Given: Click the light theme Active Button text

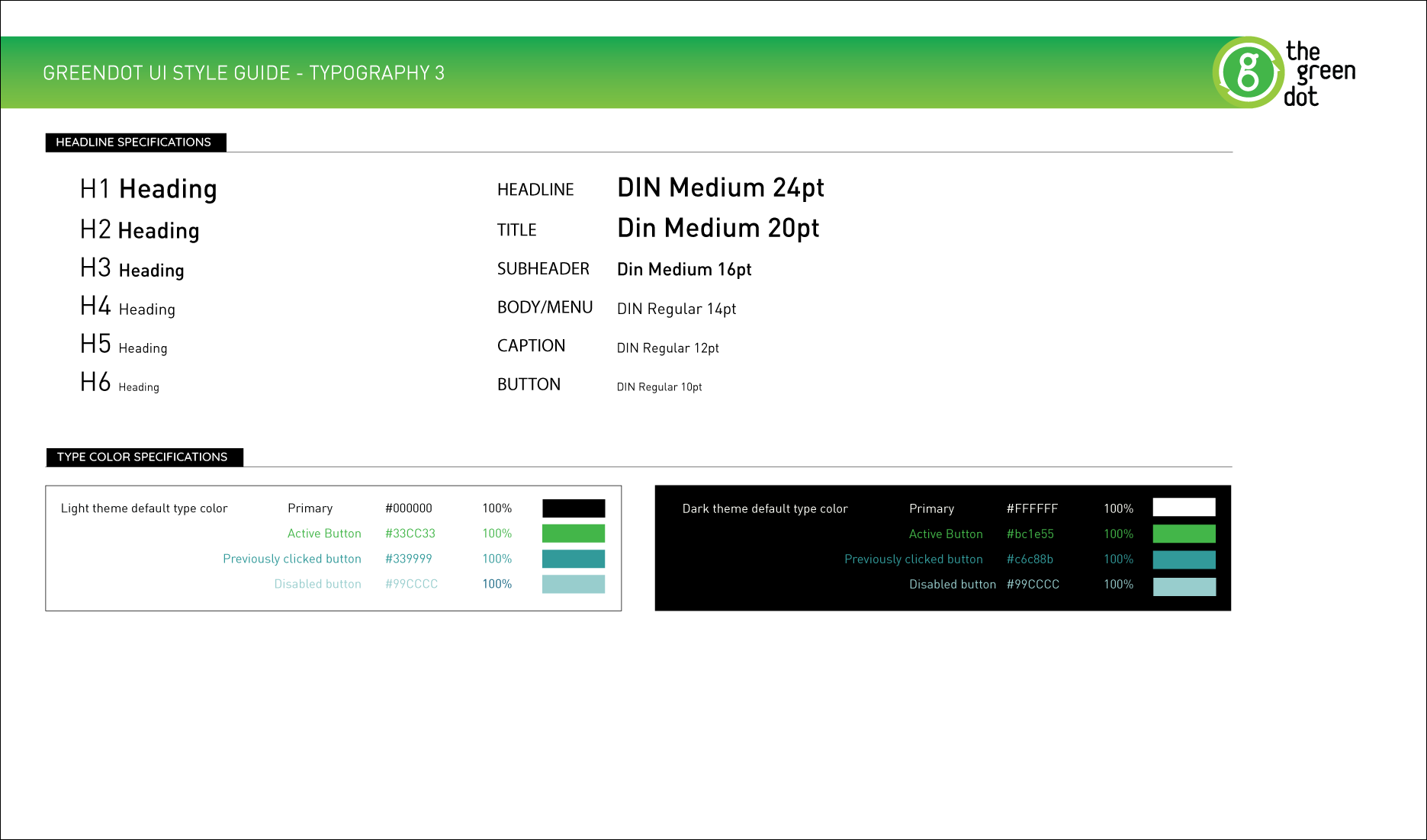Looking at the screenshot, I should [324, 534].
